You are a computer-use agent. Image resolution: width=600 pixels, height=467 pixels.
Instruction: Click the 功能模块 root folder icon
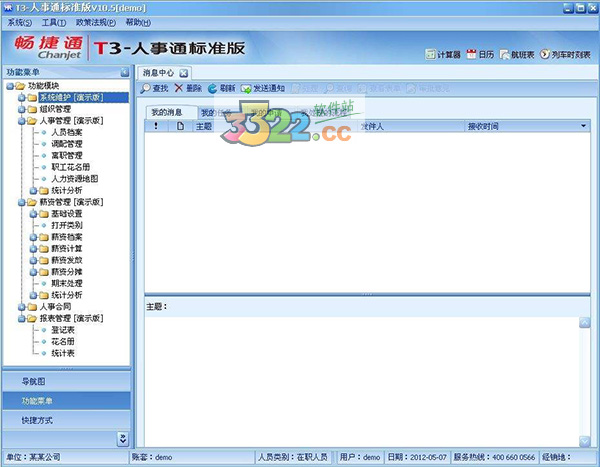(x=20, y=86)
